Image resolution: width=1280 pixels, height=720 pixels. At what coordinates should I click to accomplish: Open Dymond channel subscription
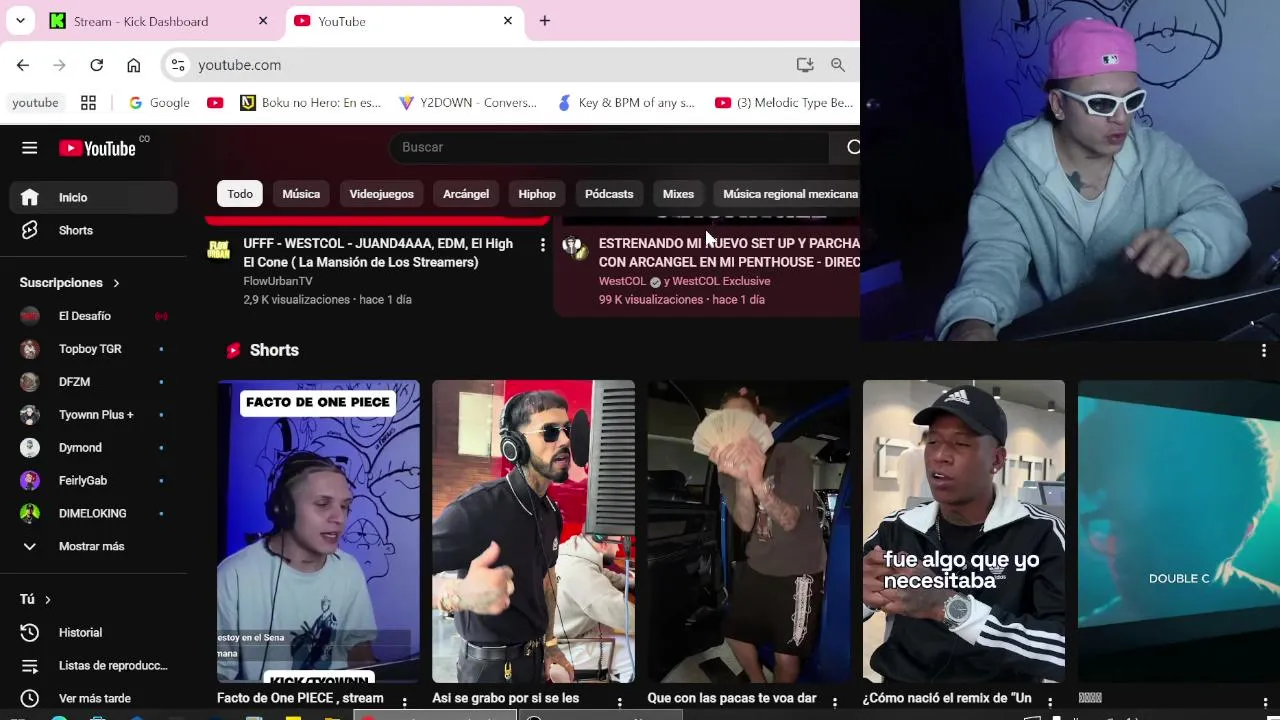point(94,448)
